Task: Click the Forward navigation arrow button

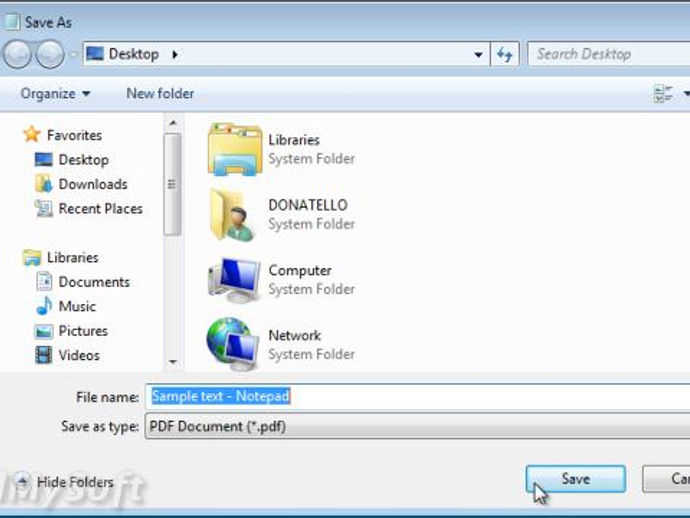Action: 50,55
